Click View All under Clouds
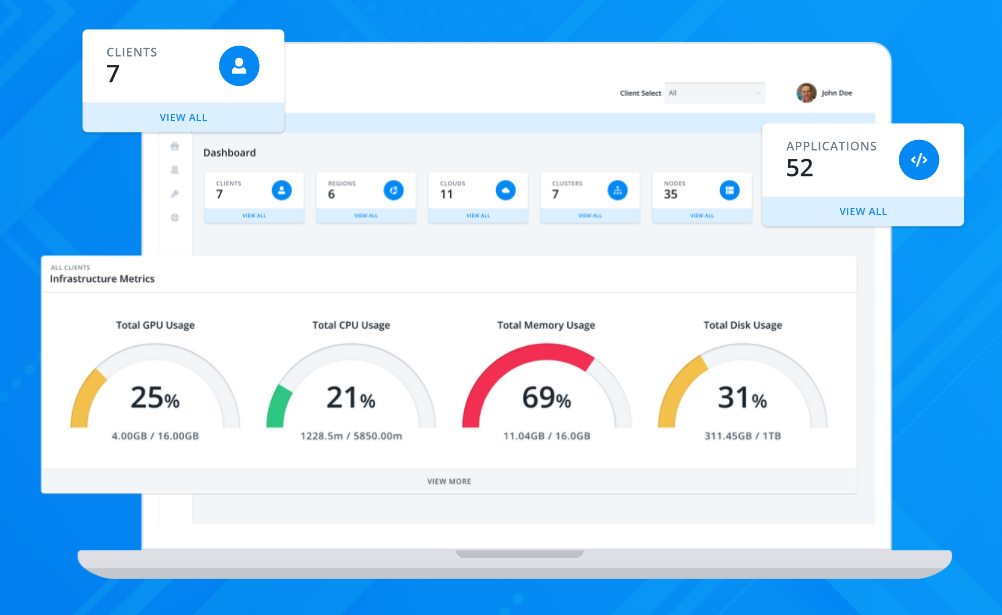Viewport: 1002px width, 615px height. (478, 215)
